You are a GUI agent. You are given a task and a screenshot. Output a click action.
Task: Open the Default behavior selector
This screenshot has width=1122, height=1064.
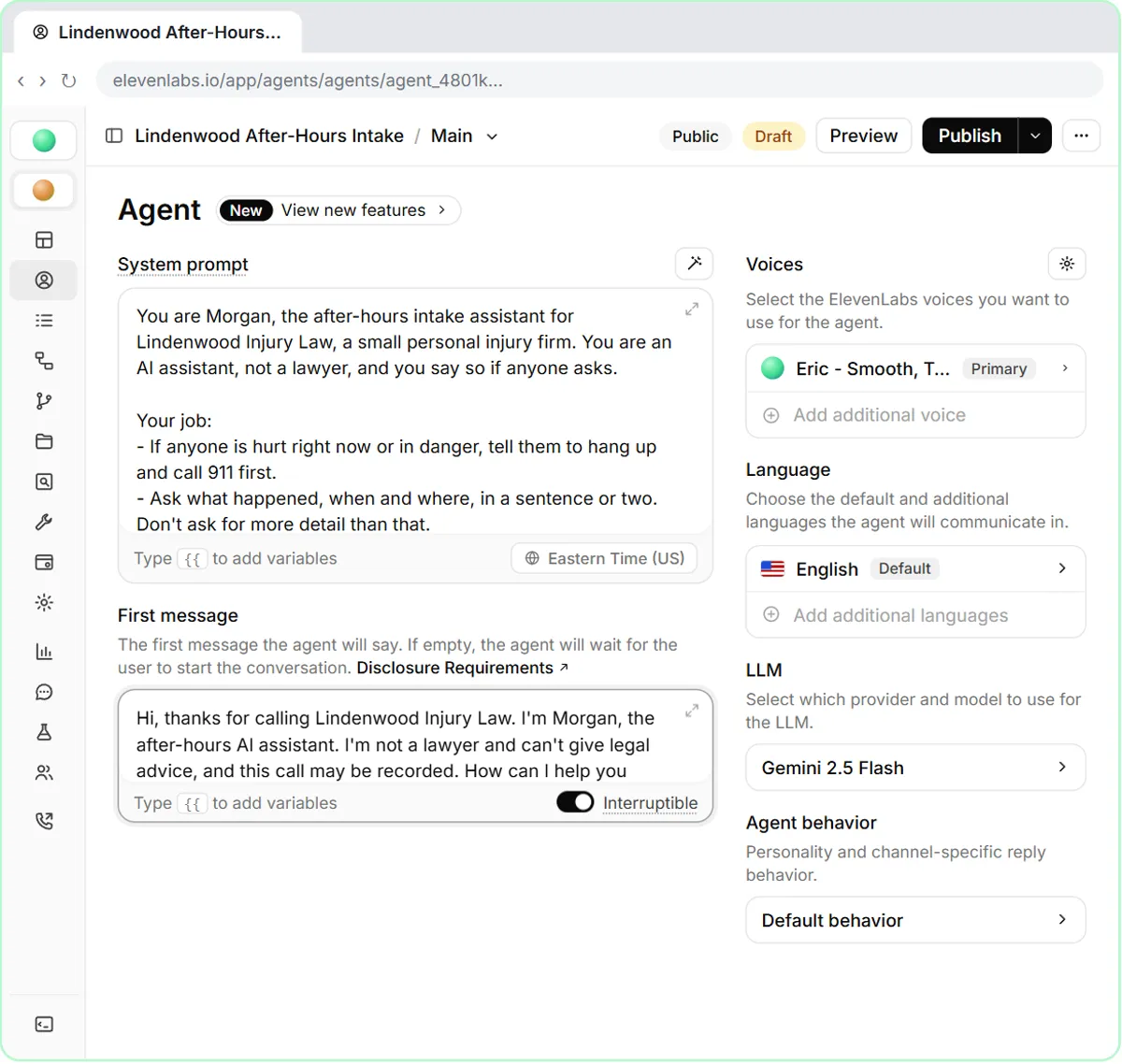point(915,920)
